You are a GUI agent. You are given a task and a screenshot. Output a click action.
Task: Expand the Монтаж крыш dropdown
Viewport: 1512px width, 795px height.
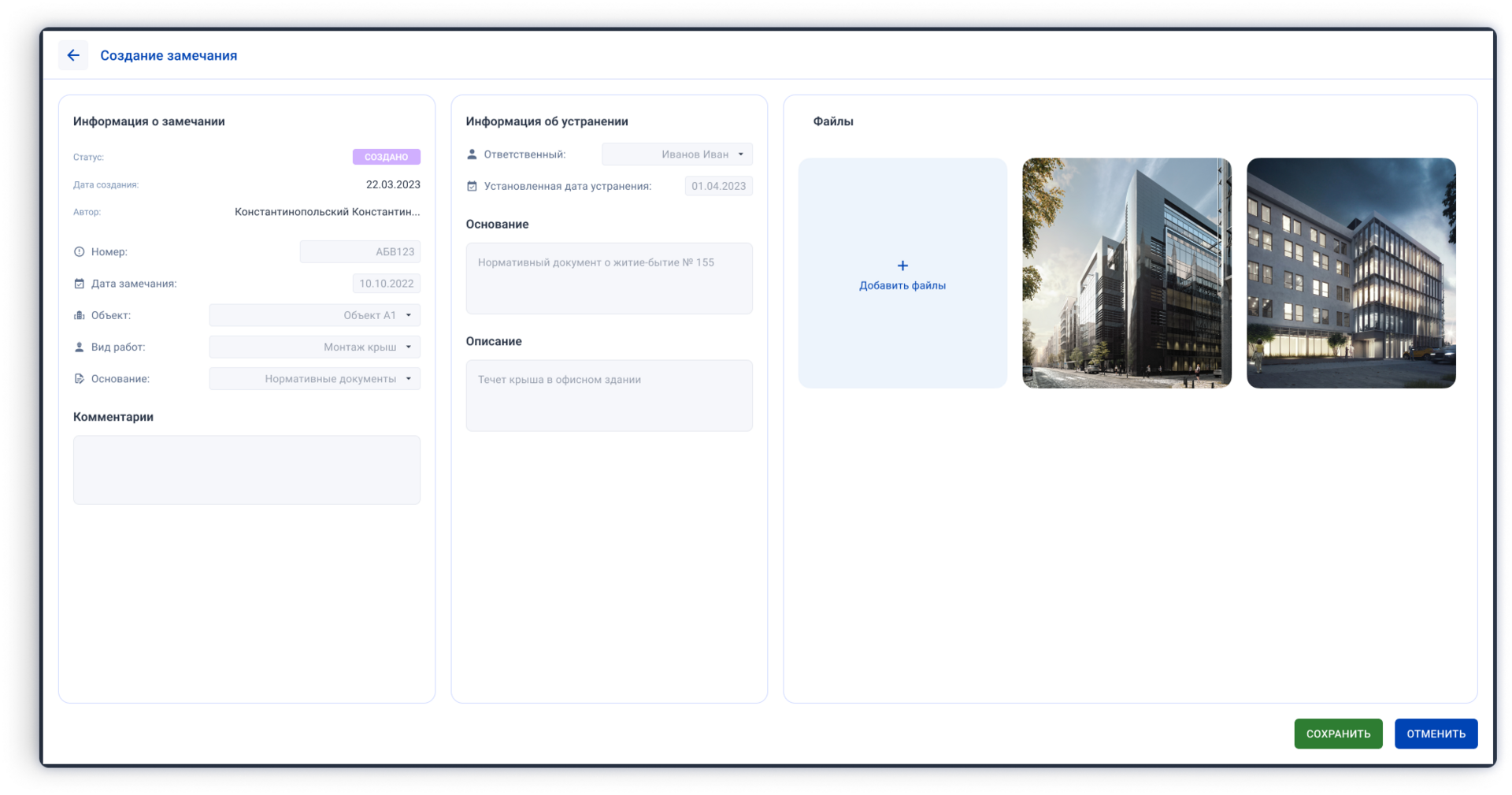point(314,347)
